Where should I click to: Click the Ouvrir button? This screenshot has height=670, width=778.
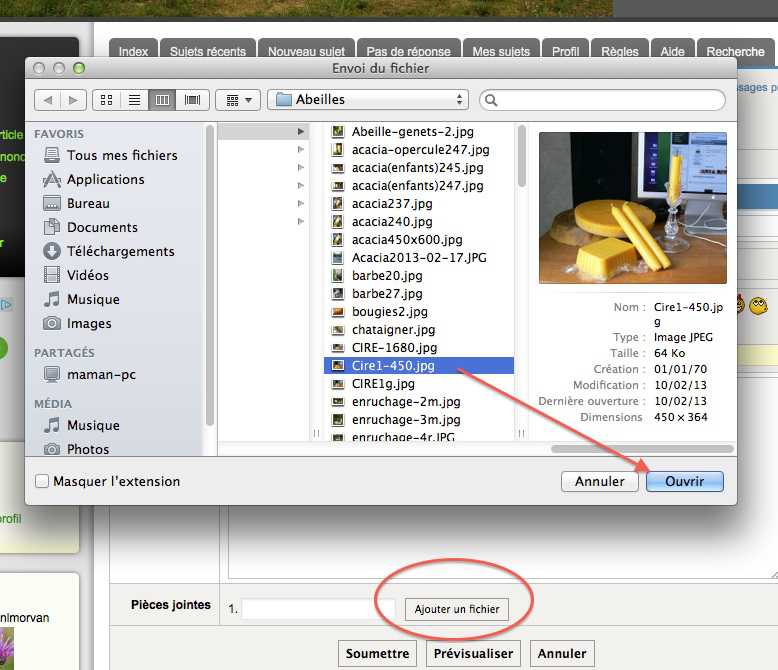[685, 481]
